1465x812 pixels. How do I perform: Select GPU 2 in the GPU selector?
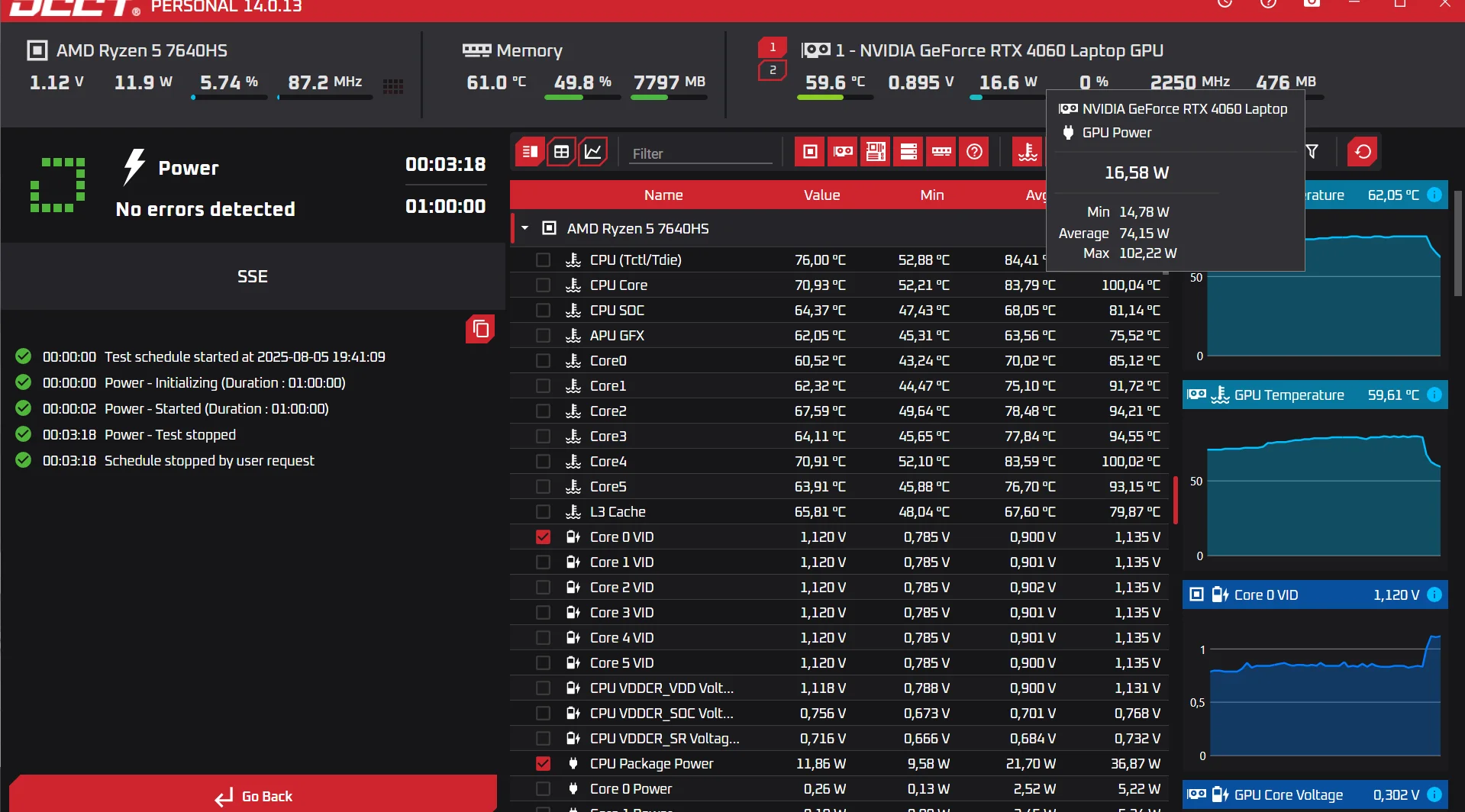[772, 70]
